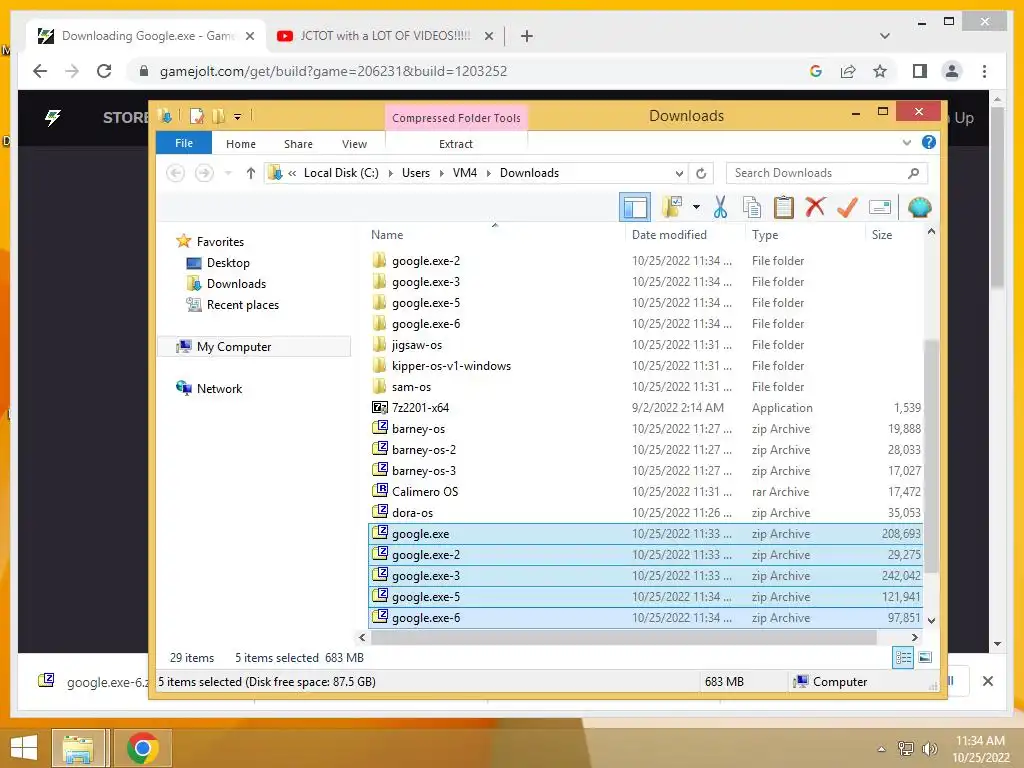Toggle the navigation pane toolbar button
The height and width of the screenshot is (768, 1024).
(x=635, y=208)
